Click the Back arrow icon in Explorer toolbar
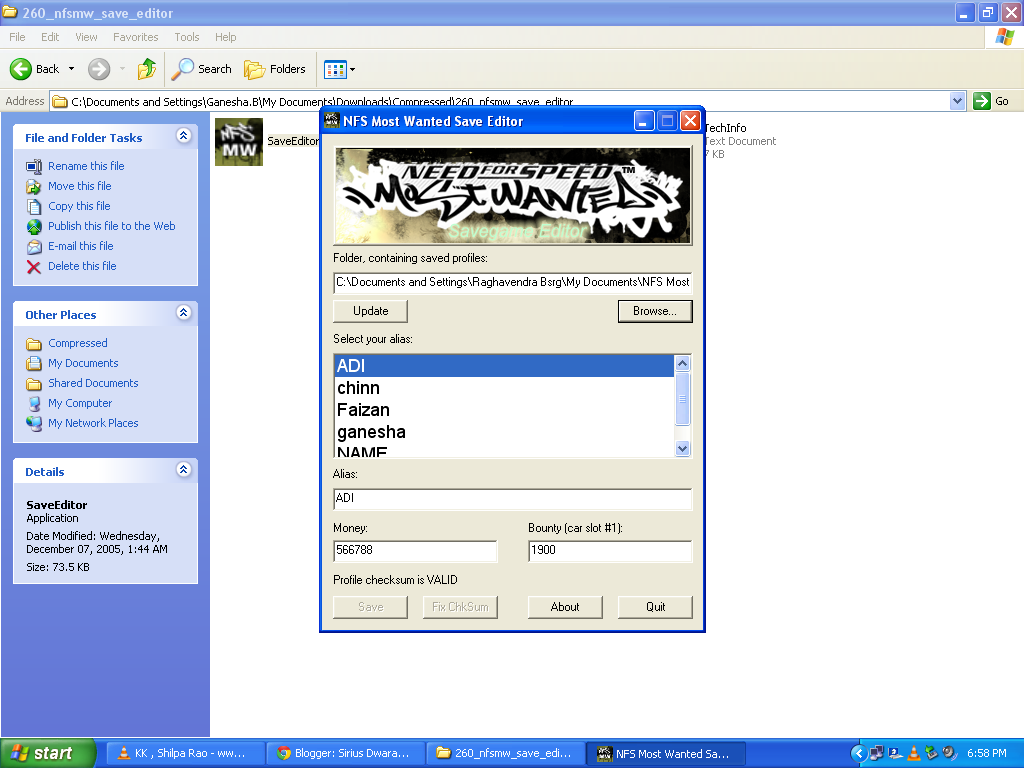The image size is (1024, 768). (21, 69)
